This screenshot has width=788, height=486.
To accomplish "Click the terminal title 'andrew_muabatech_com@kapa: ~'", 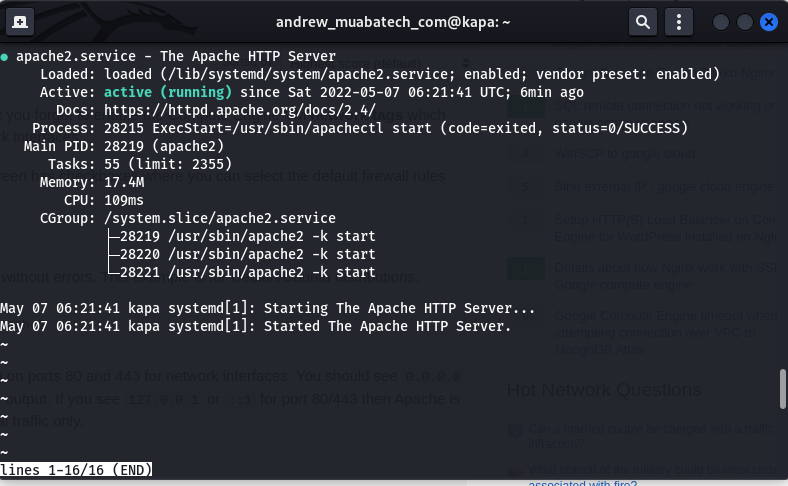I will (x=393, y=22).
